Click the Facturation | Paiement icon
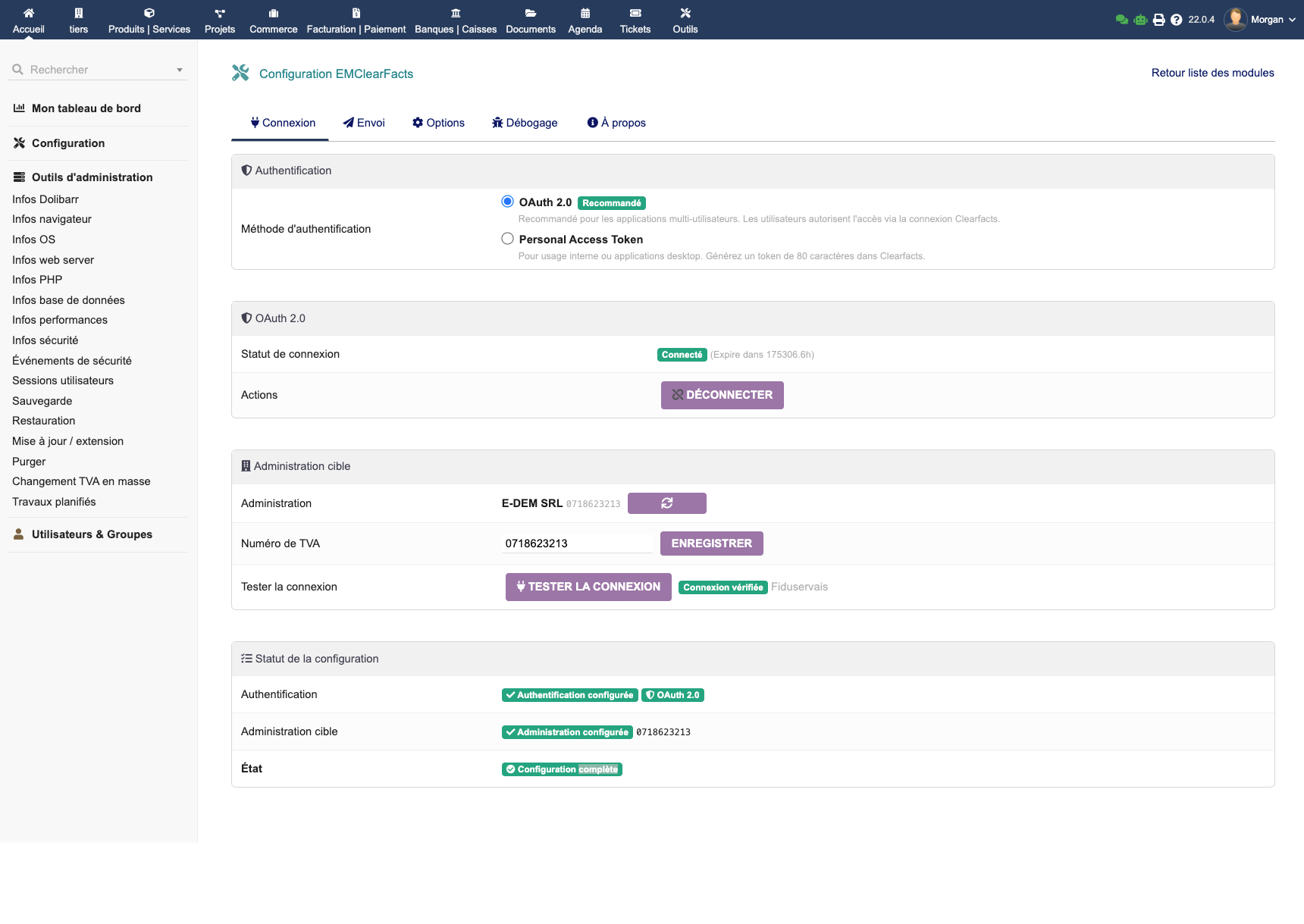This screenshot has height=924, width=1304. coord(355,20)
